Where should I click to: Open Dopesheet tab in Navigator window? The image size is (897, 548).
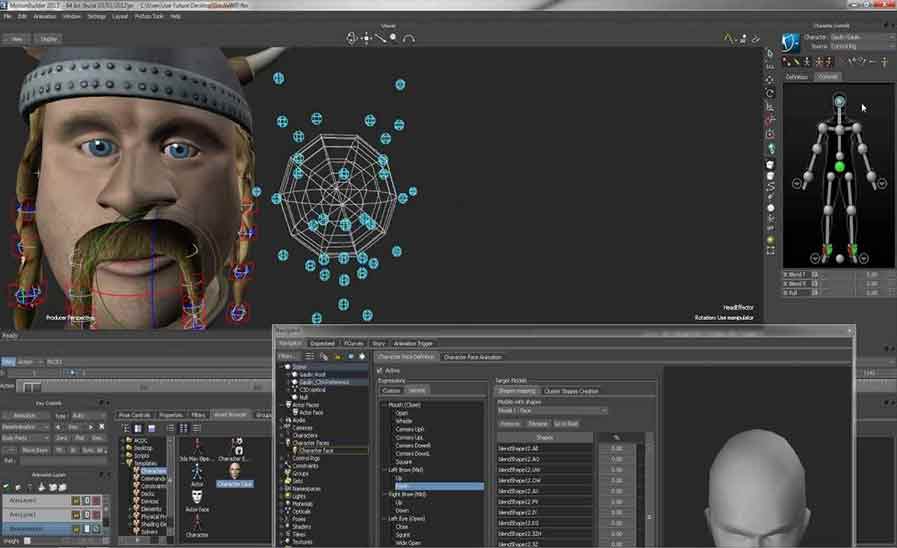322,344
